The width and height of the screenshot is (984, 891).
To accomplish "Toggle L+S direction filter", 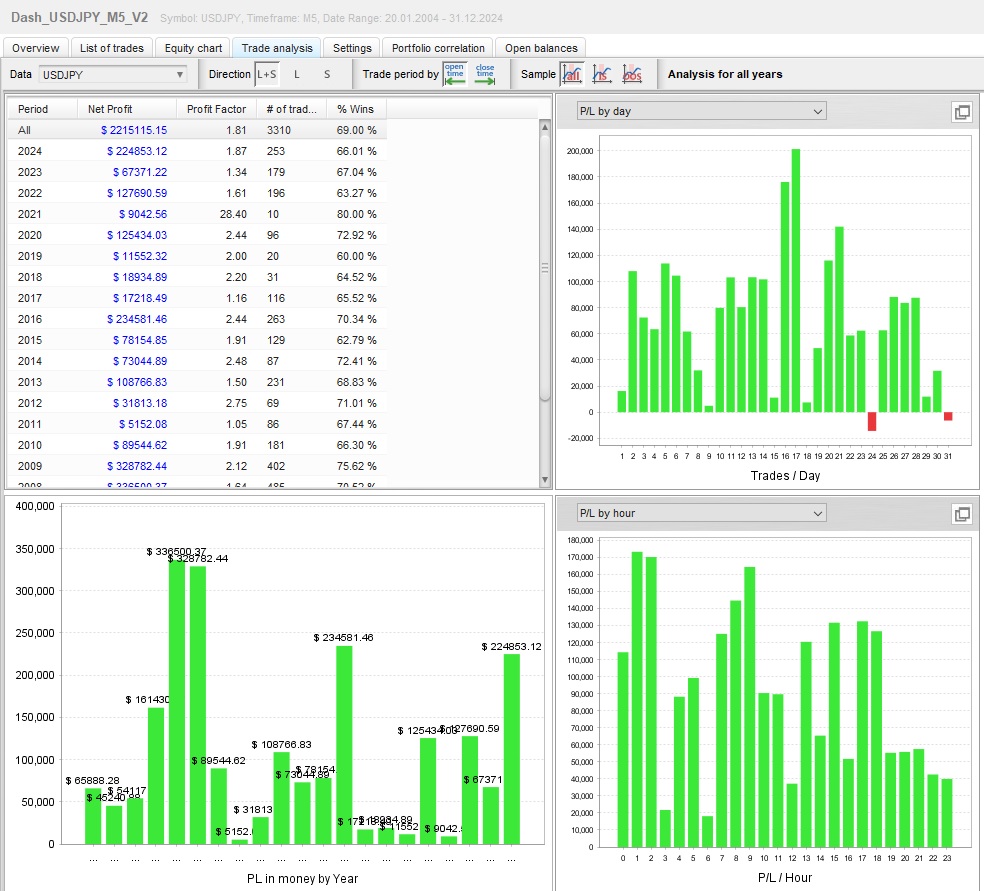I will tap(267, 74).
